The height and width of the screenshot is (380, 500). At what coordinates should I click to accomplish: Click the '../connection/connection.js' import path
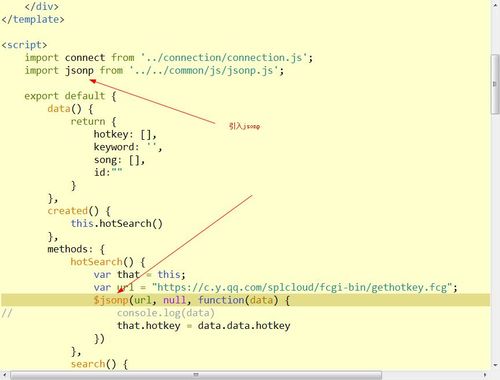(x=224, y=58)
